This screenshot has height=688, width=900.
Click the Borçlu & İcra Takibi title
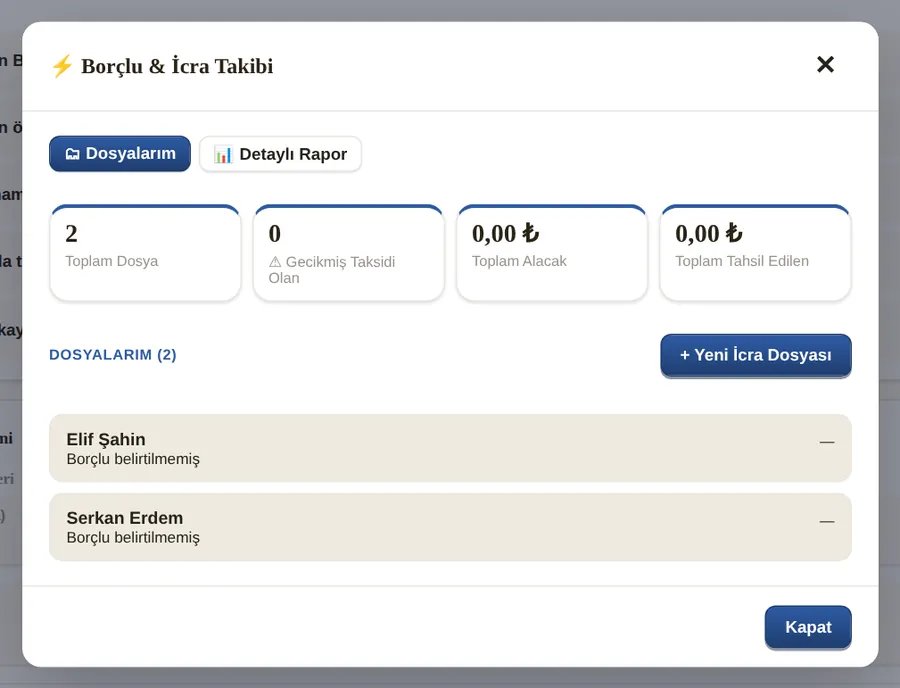tap(177, 66)
